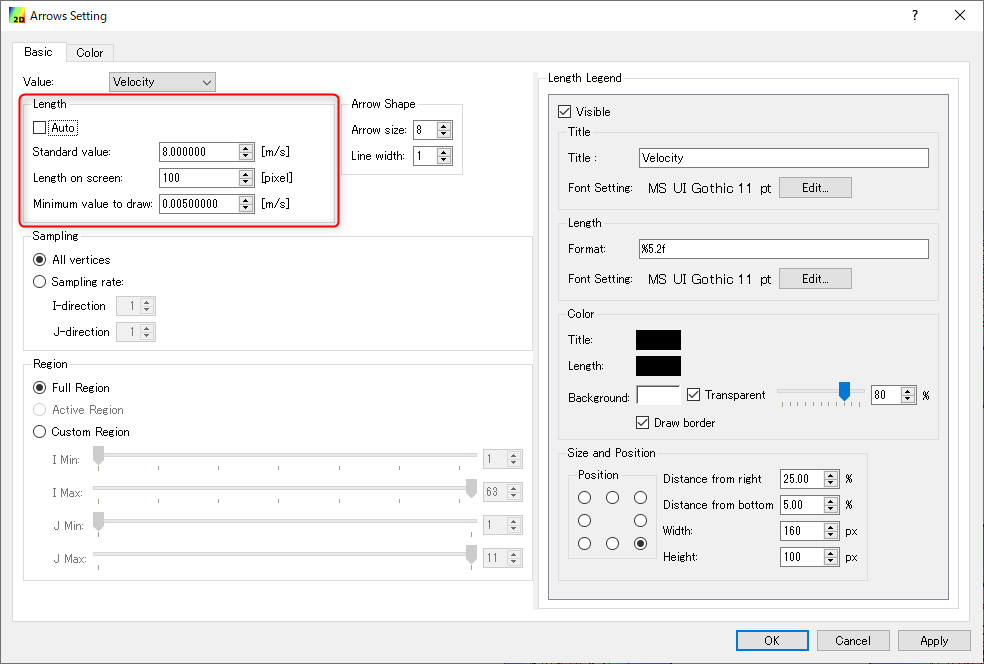Open the Title color swatch
984x664 pixels.
coord(658,340)
